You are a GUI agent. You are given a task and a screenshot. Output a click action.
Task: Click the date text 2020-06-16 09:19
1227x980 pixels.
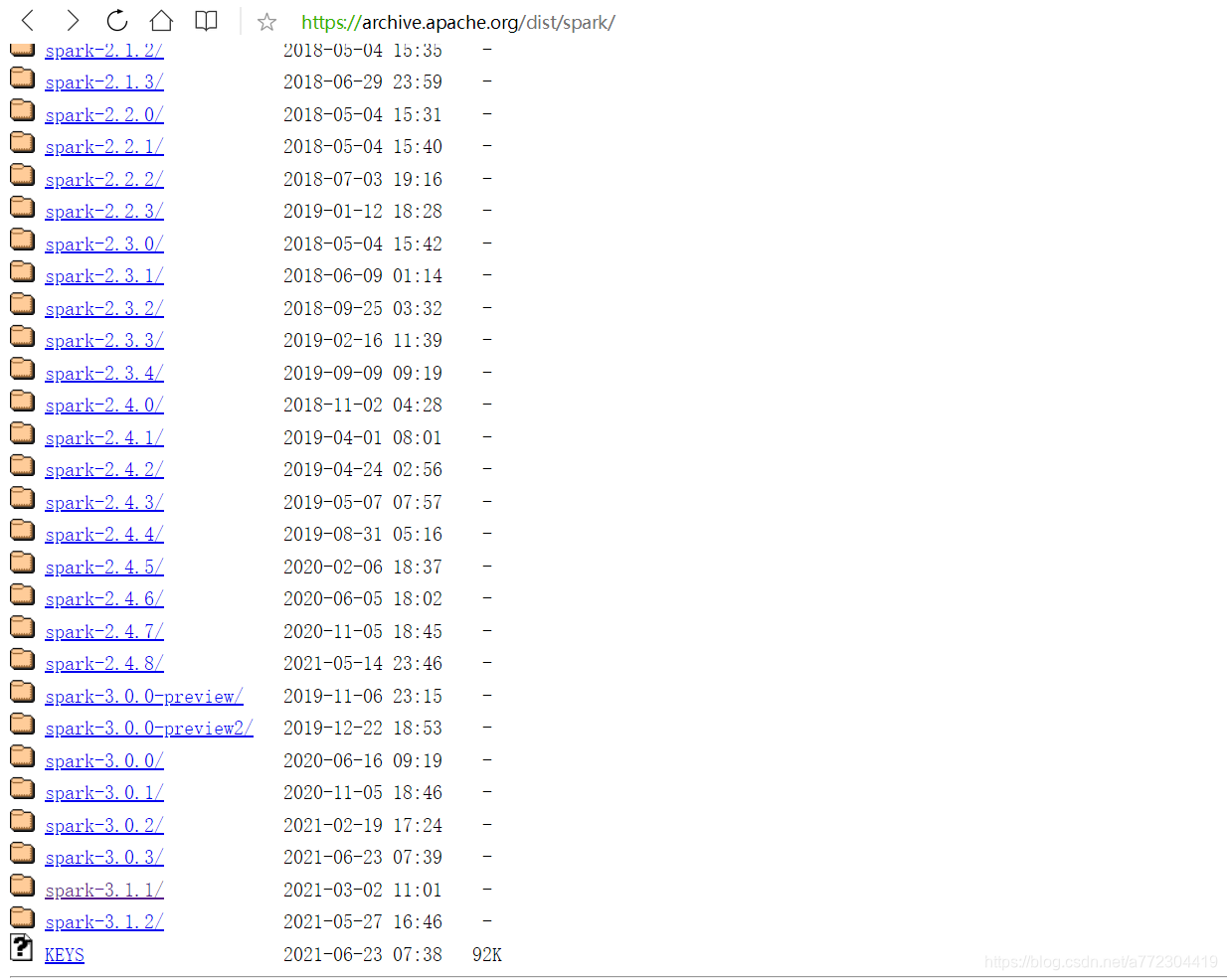tap(363, 760)
